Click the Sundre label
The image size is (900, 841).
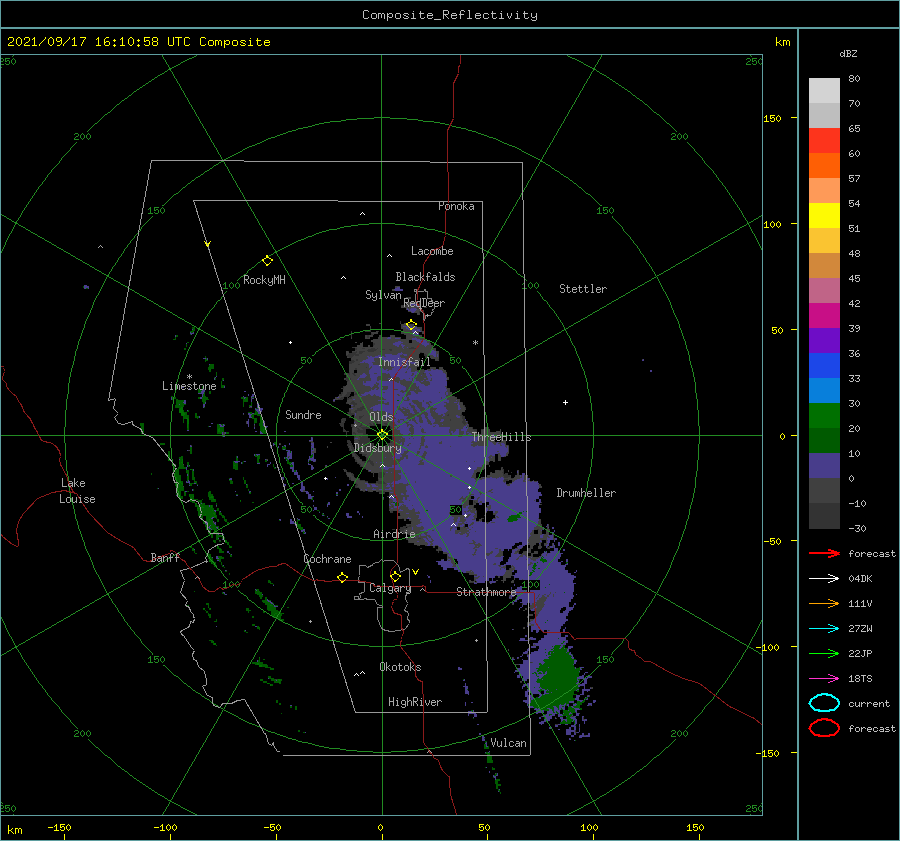coord(303,414)
